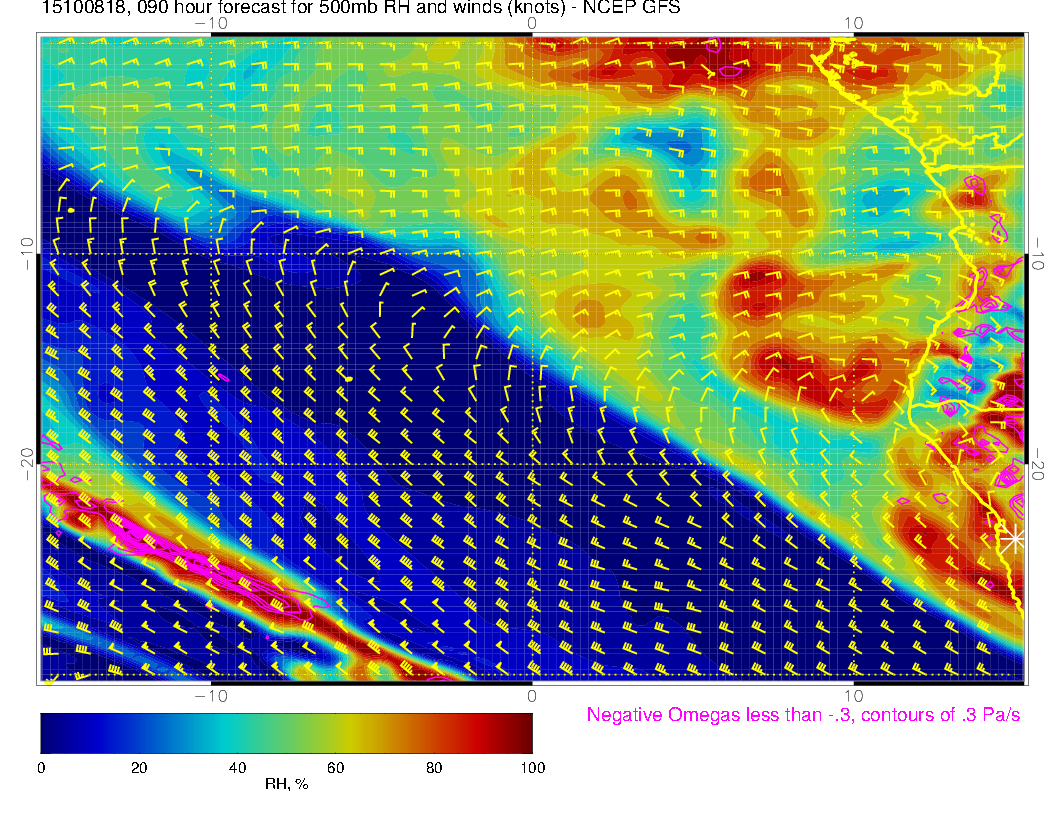Click the '-20' latitude label on the left axis
Image resolution: width=1056 pixels, height=816 pixels.
27,464
